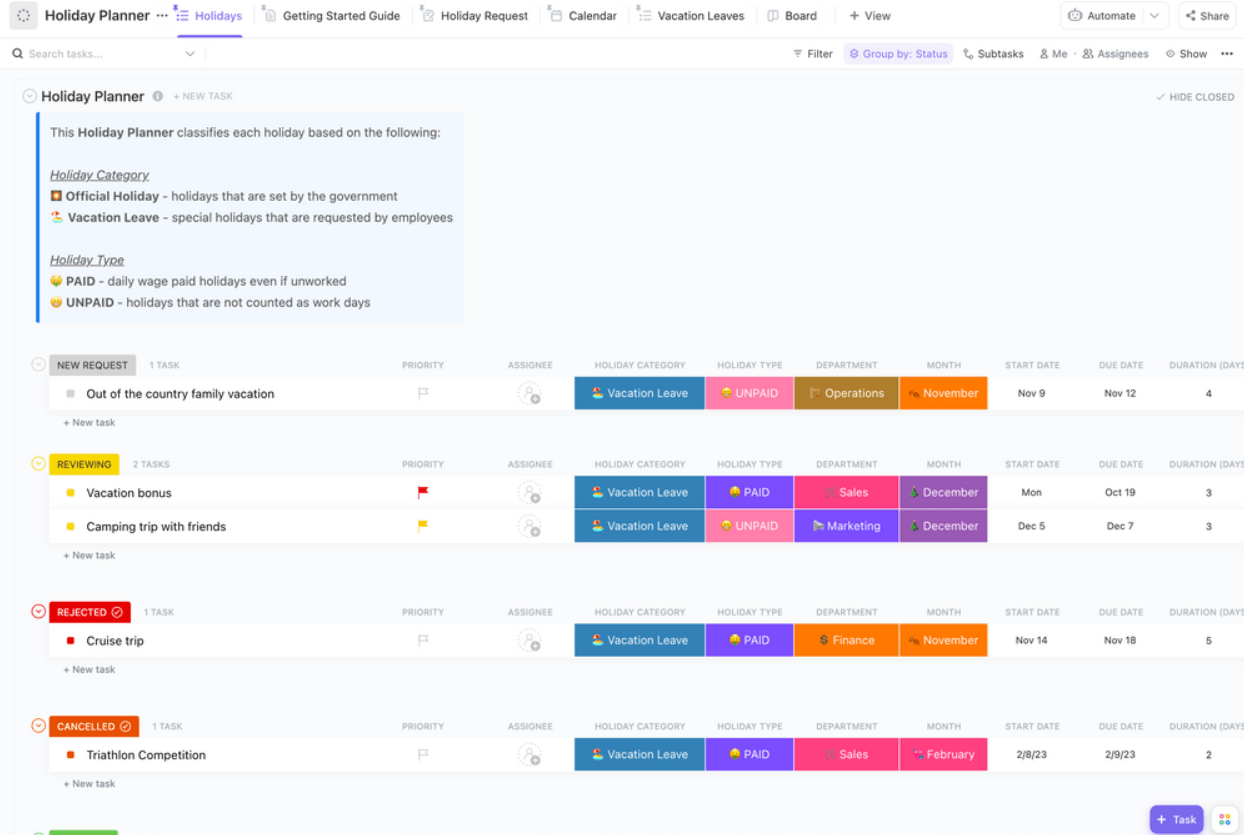Assign someone to Camping trip with friends
This screenshot has width=1244, height=835.
[530, 525]
